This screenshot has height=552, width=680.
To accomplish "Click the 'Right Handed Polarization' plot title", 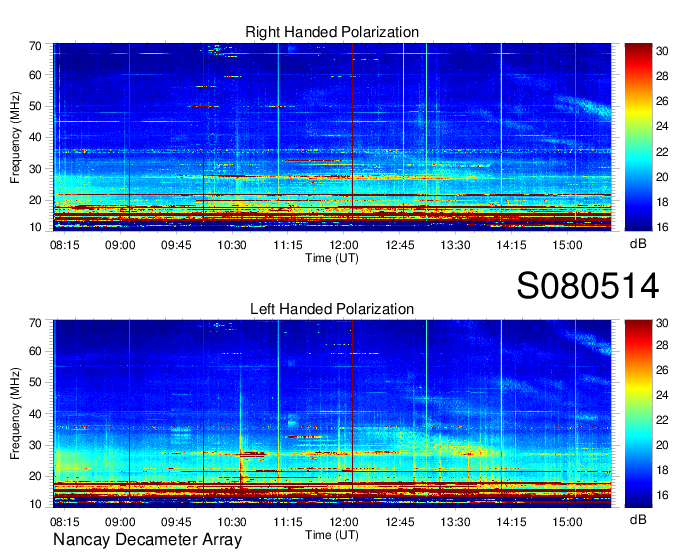I will click(332, 32).
